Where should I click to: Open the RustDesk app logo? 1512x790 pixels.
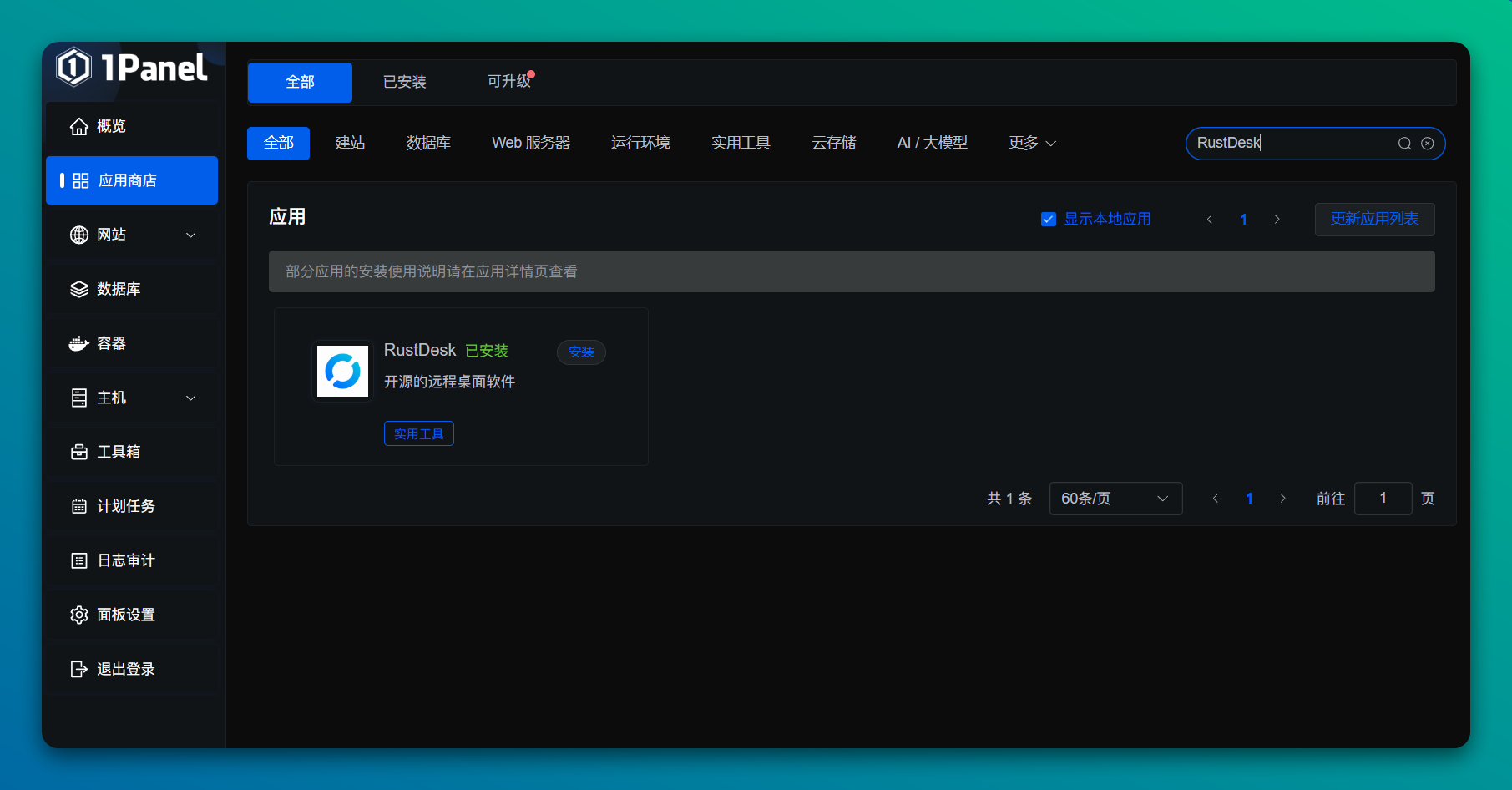342,371
